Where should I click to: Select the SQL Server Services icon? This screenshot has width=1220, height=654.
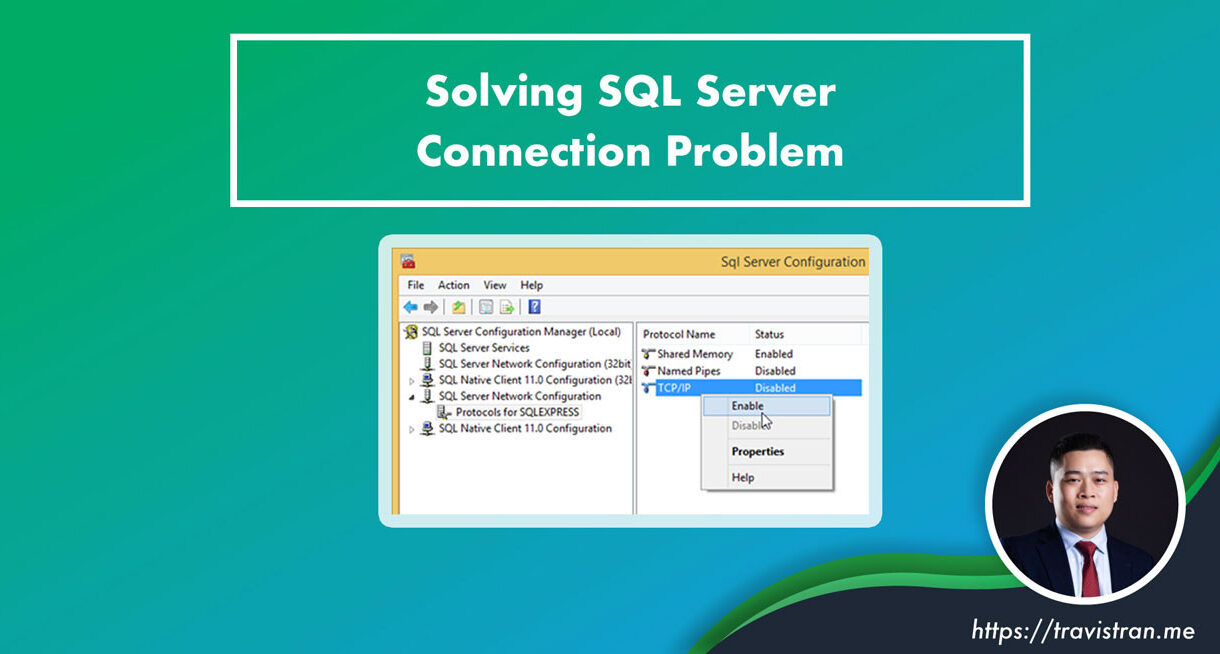click(427, 347)
